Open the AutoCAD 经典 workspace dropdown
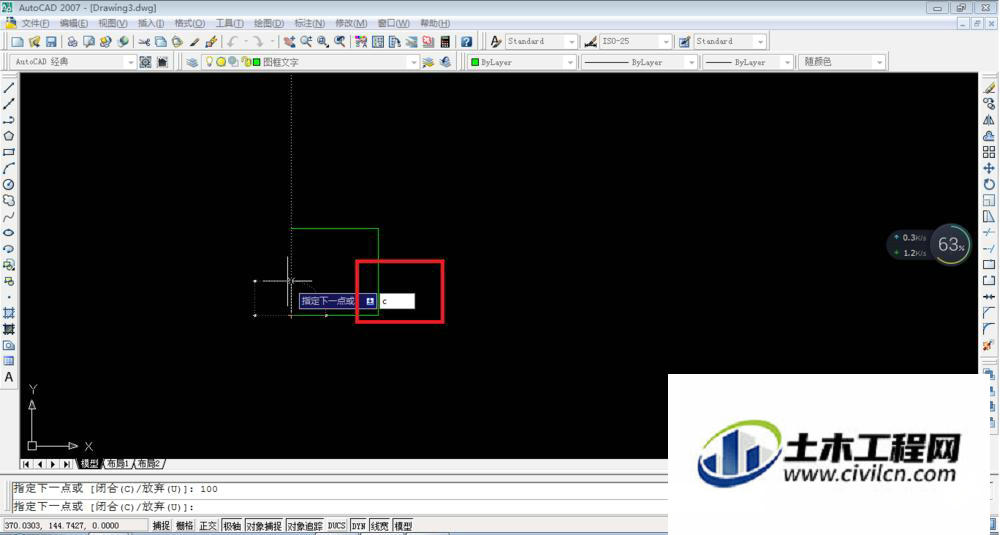This screenshot has height=535, width=1000. [x=73, y=62]
